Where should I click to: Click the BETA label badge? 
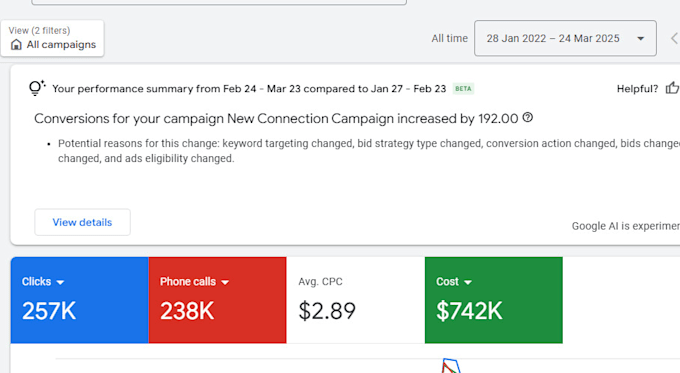(463, 88)
